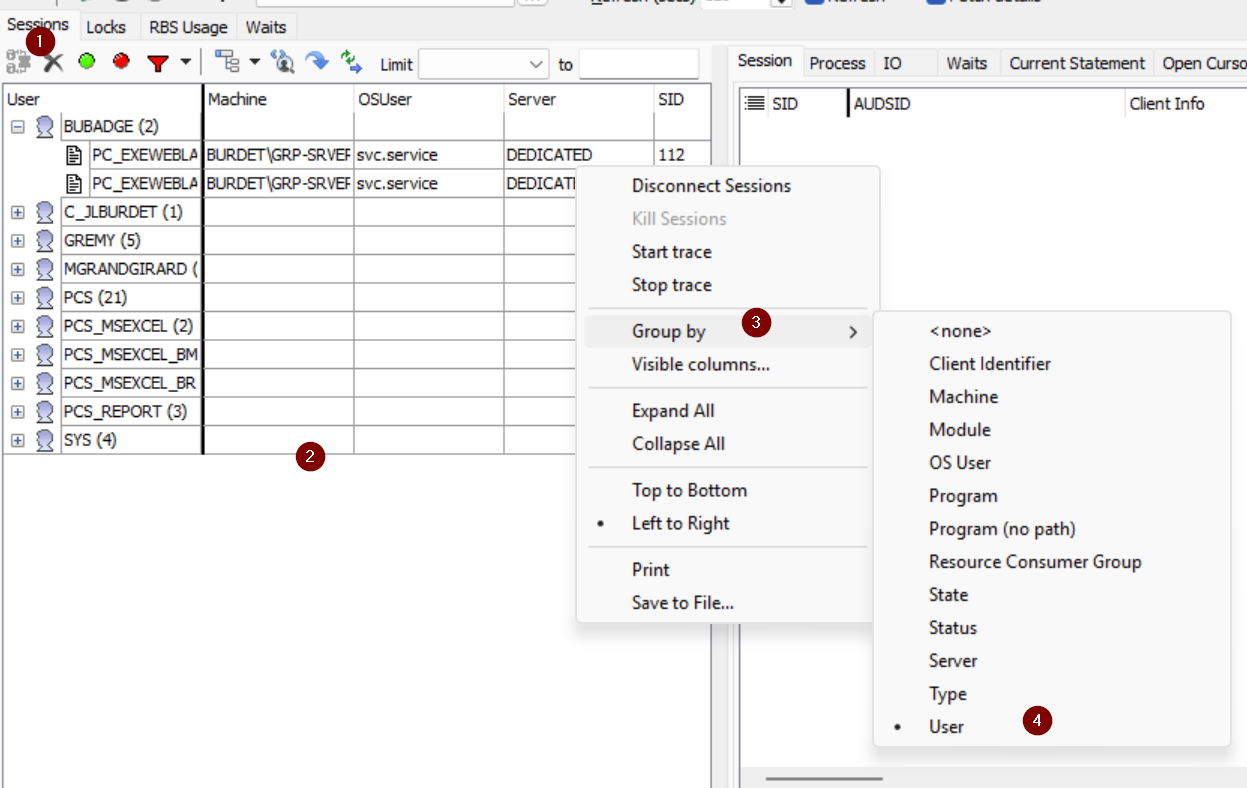Switch to the Locks tab
The height and width of the screenshot is (788, 1247).
106,27
